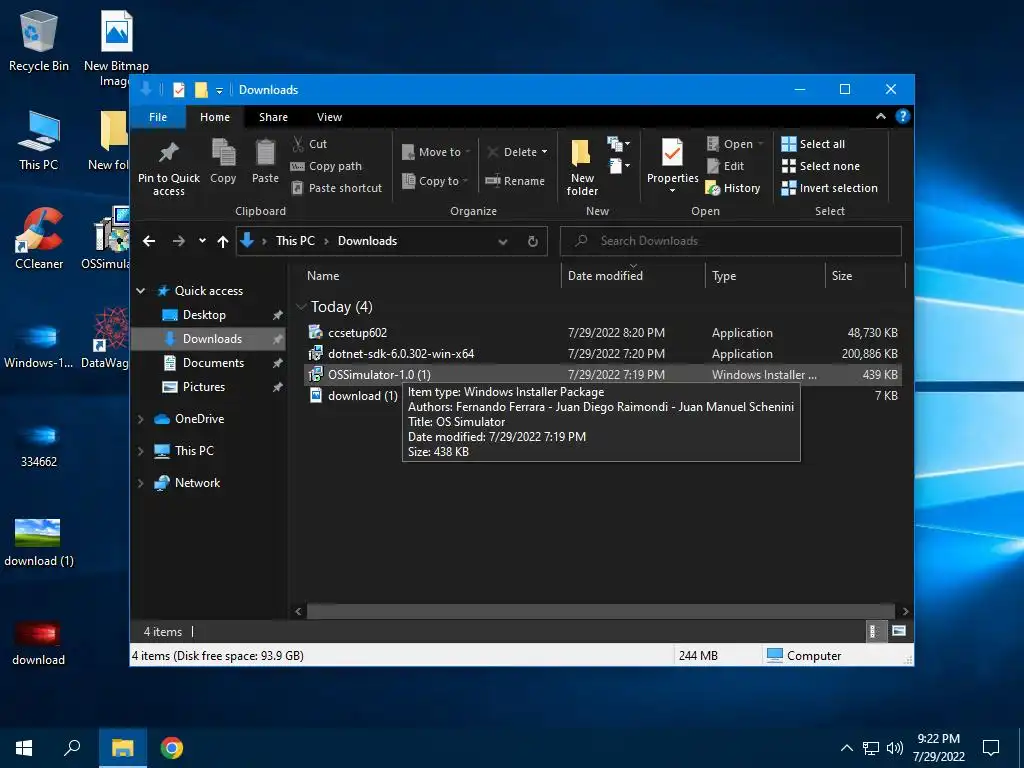Sort by the Name column header

[431, 276]
